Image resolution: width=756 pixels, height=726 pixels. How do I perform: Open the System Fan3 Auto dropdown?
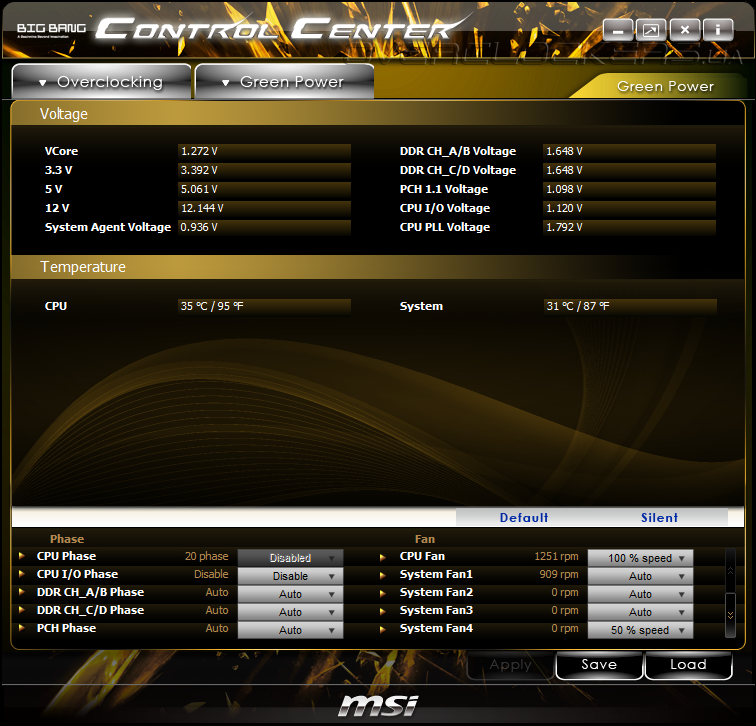[x=640, y=612]
